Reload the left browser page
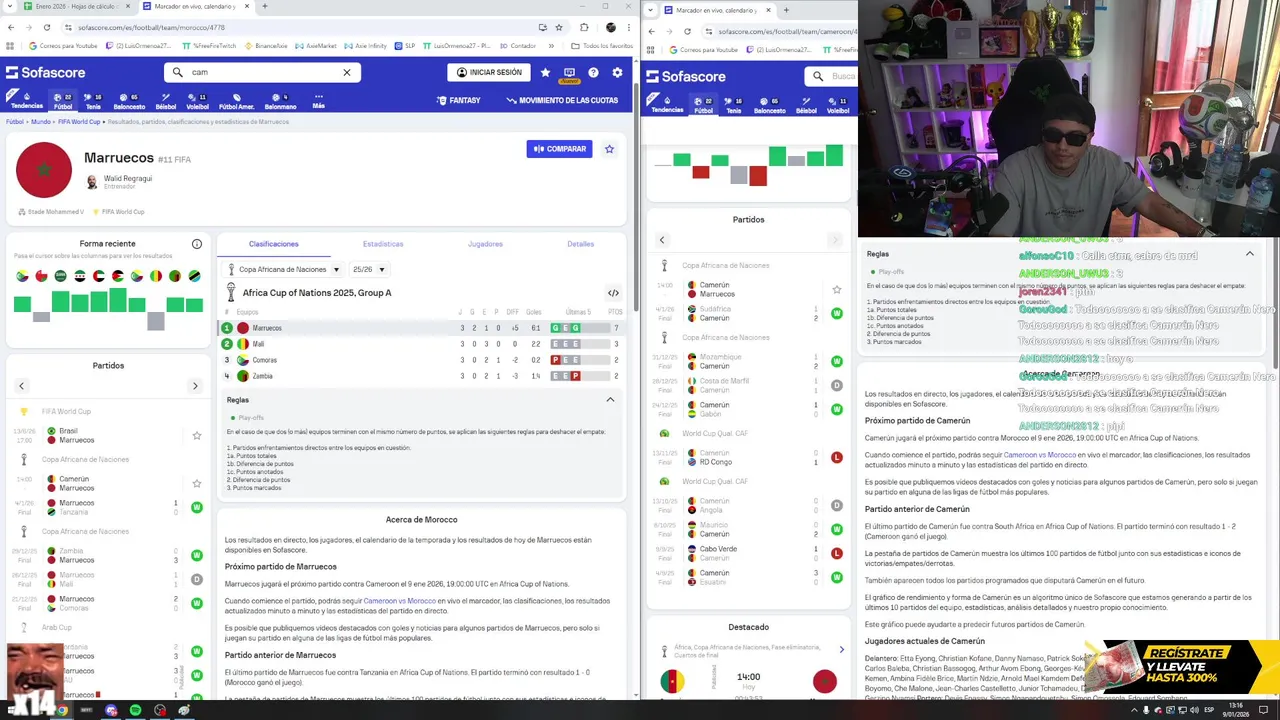This screenshot has height=720, width=1280. [46, 27]
